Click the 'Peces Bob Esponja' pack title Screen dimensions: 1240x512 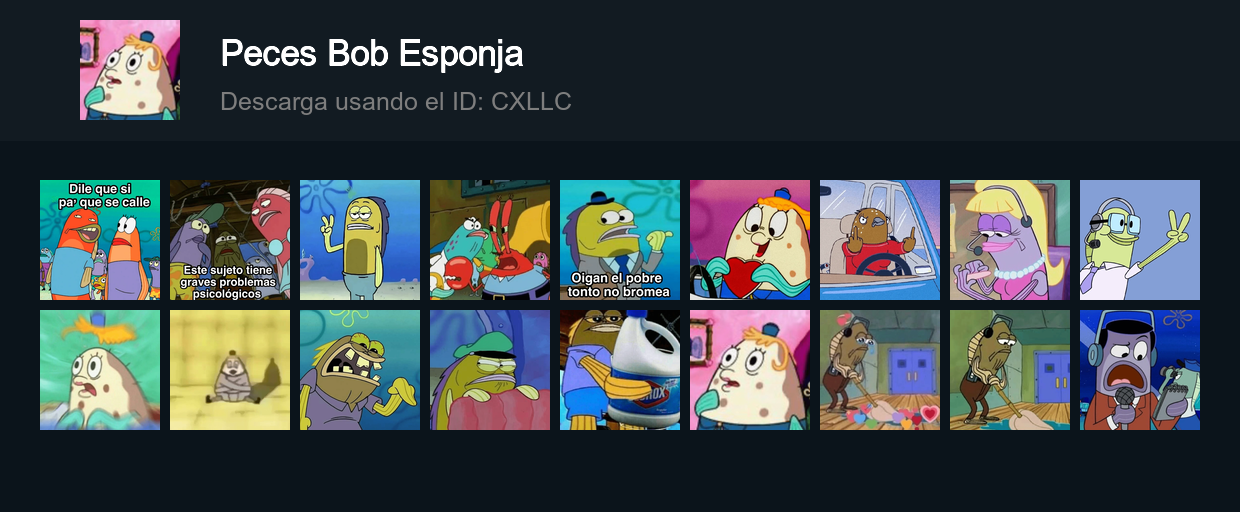(x=372, y=54)
